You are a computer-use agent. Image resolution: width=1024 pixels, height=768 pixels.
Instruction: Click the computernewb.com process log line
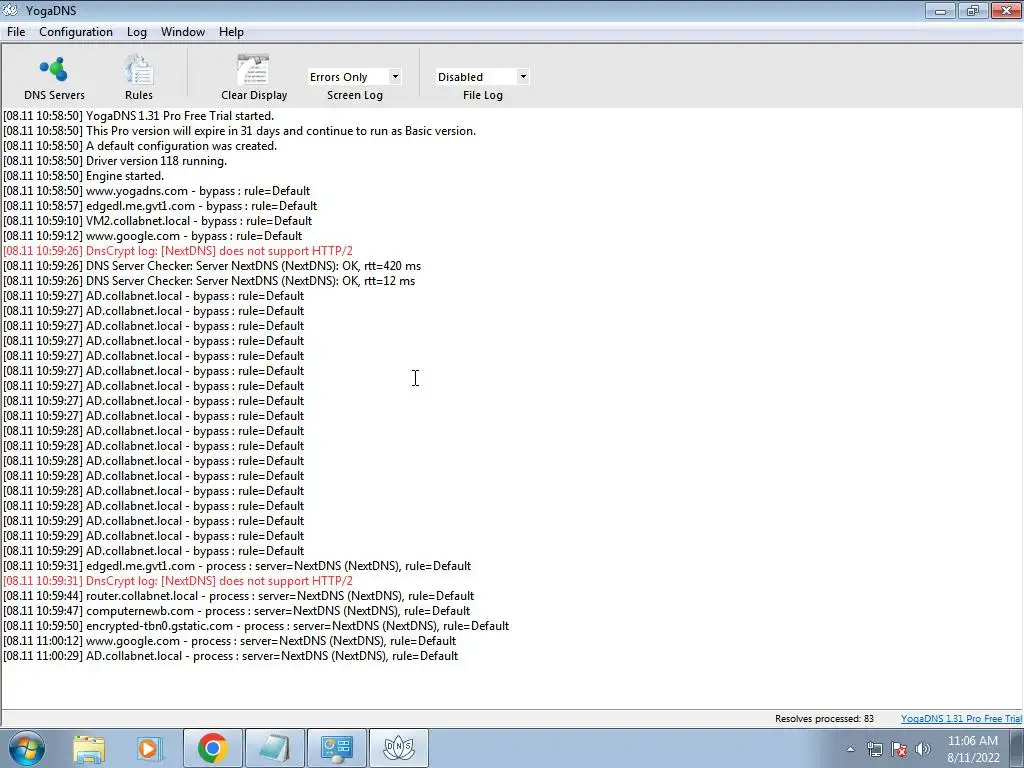[x=236, y=611]
